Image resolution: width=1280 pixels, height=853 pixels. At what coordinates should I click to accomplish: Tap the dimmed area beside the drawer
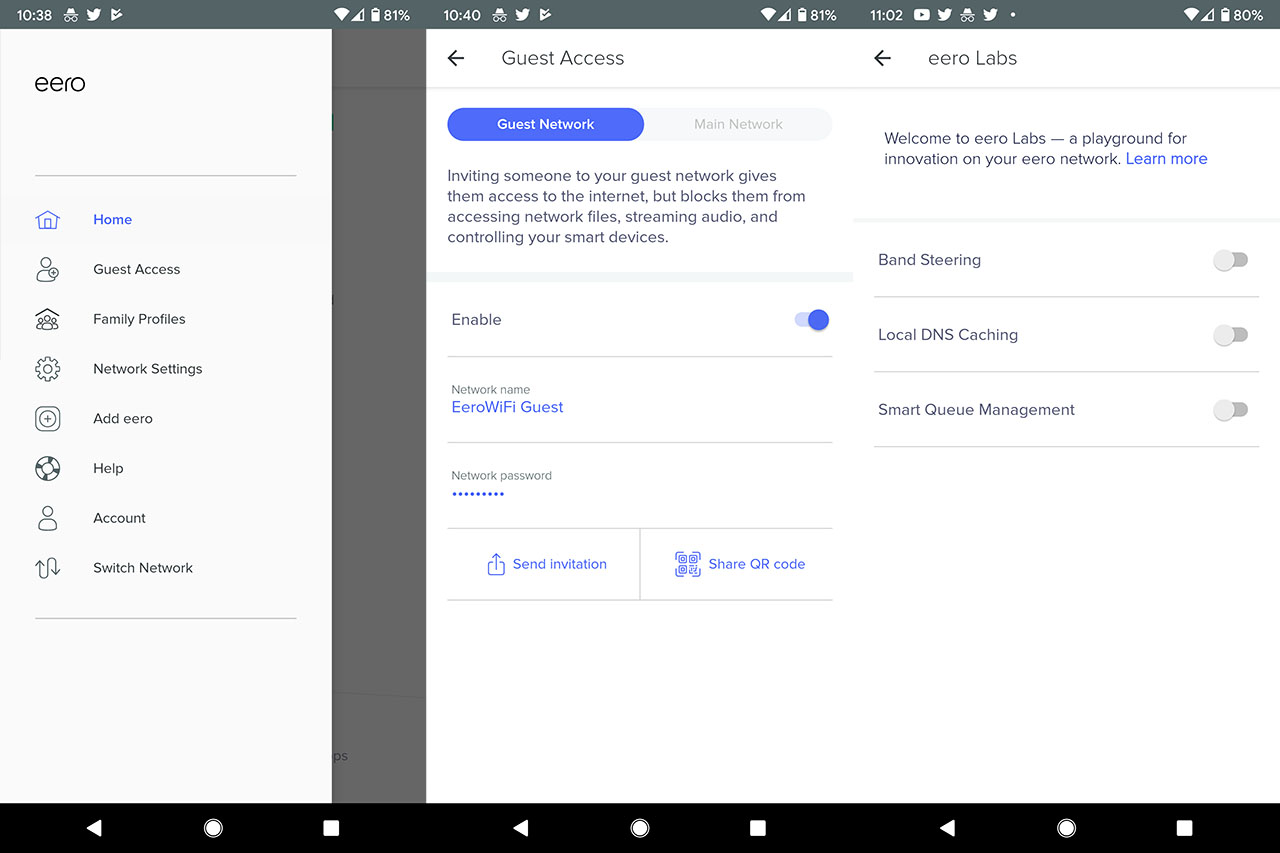379,415
